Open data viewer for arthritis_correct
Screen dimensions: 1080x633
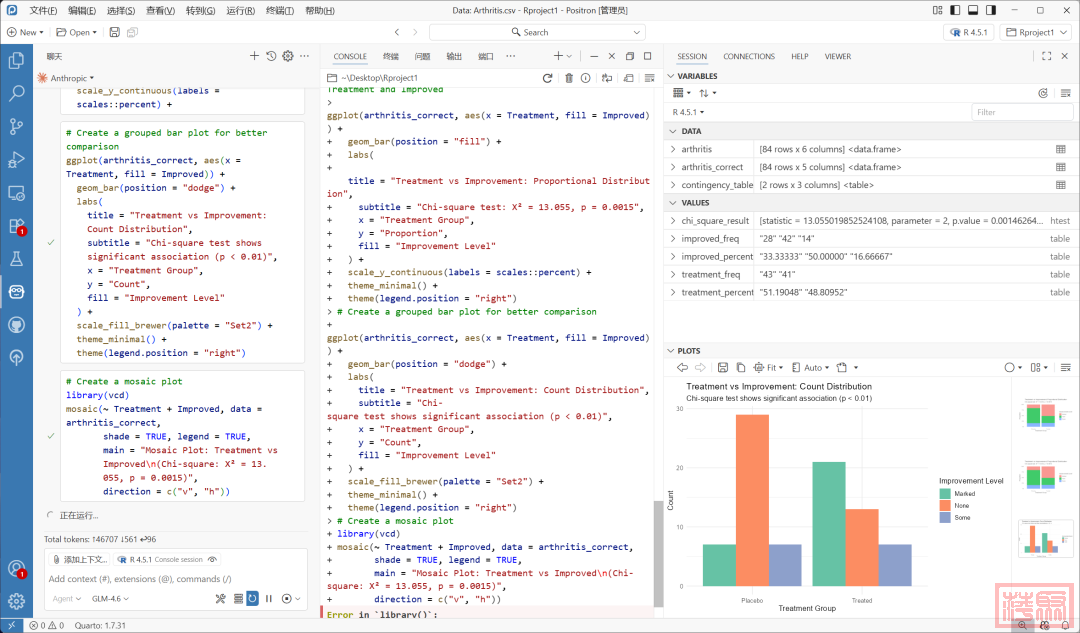point(1060,167)
